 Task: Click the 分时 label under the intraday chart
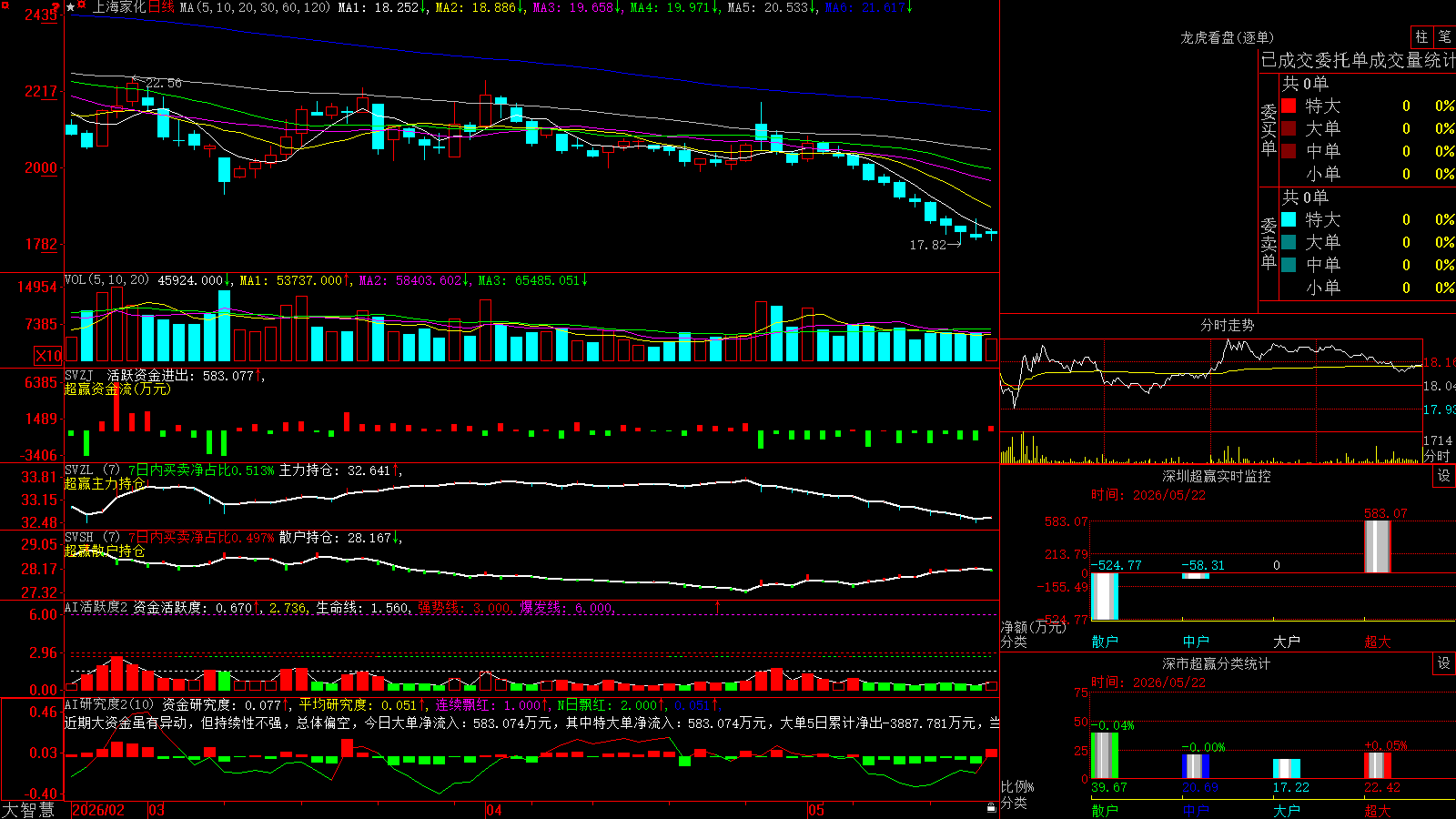coord(1437,456)
